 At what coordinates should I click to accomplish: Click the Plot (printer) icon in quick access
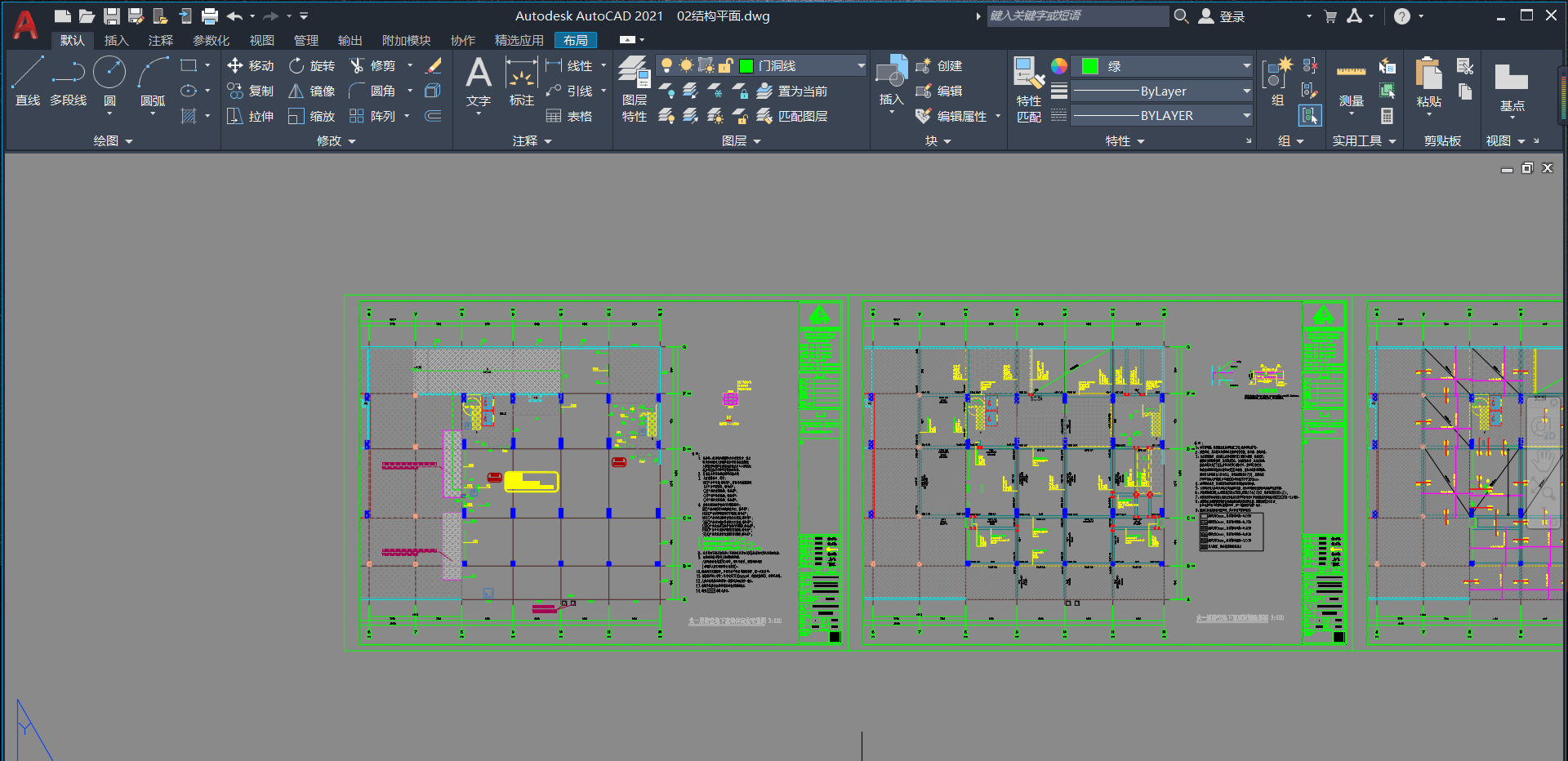210,16
